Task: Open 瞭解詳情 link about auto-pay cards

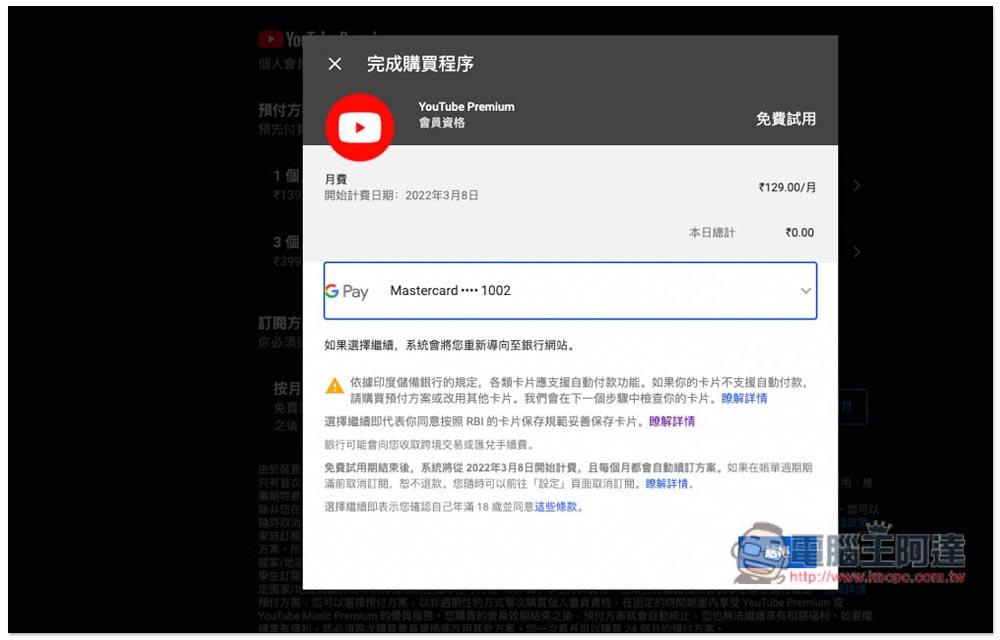Action: point(744,398)
